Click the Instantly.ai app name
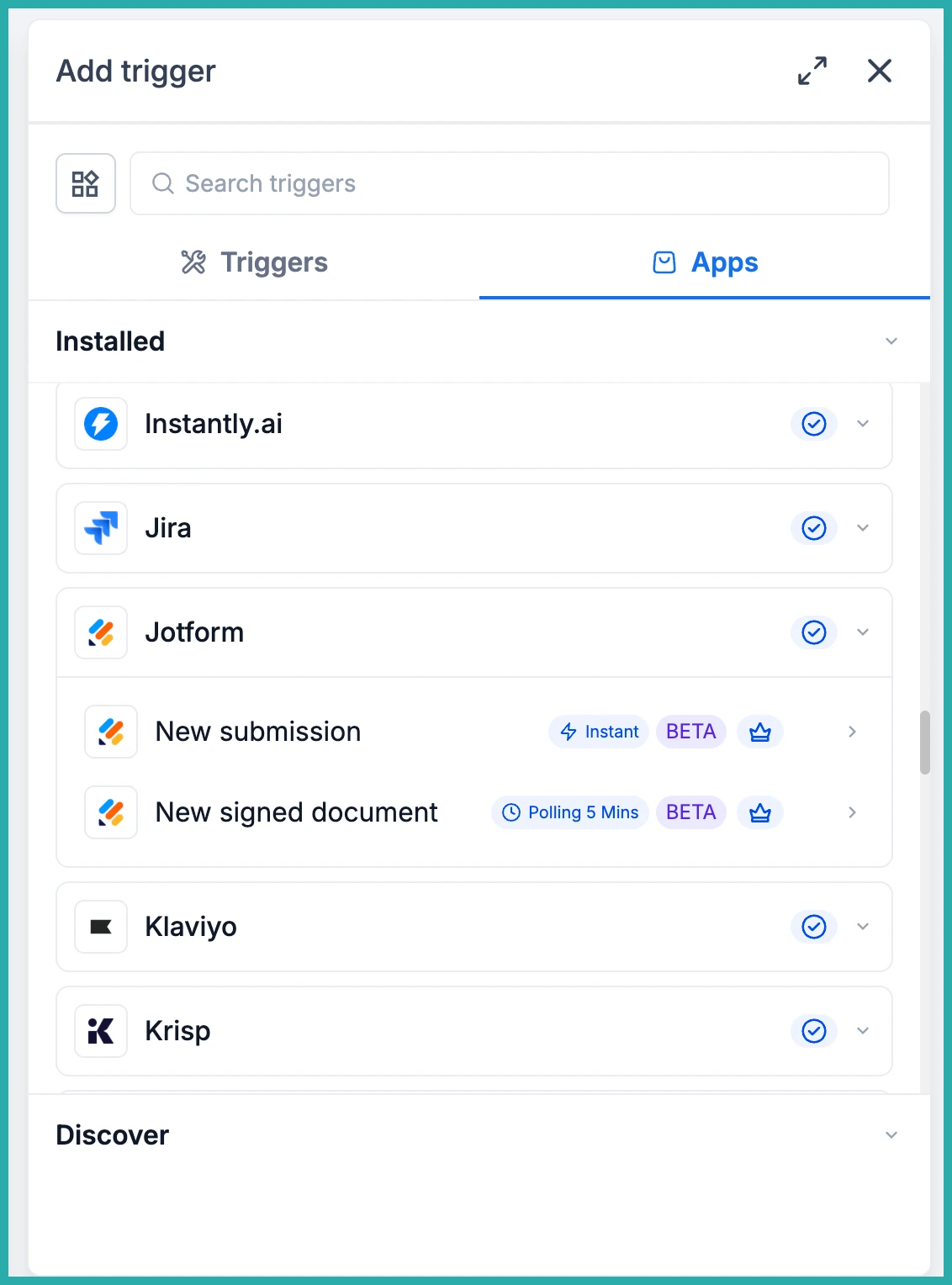 (214, 424)
